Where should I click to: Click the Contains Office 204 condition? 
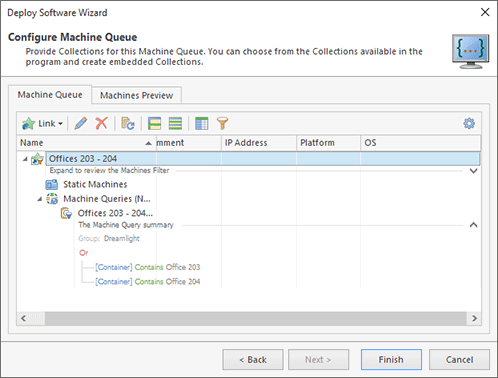click(x=147, y=281)
